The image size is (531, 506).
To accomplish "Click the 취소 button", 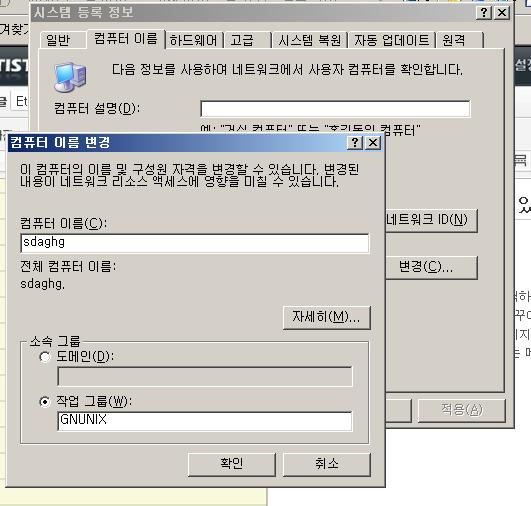I will pyautogui.click(x=327, y=464).
